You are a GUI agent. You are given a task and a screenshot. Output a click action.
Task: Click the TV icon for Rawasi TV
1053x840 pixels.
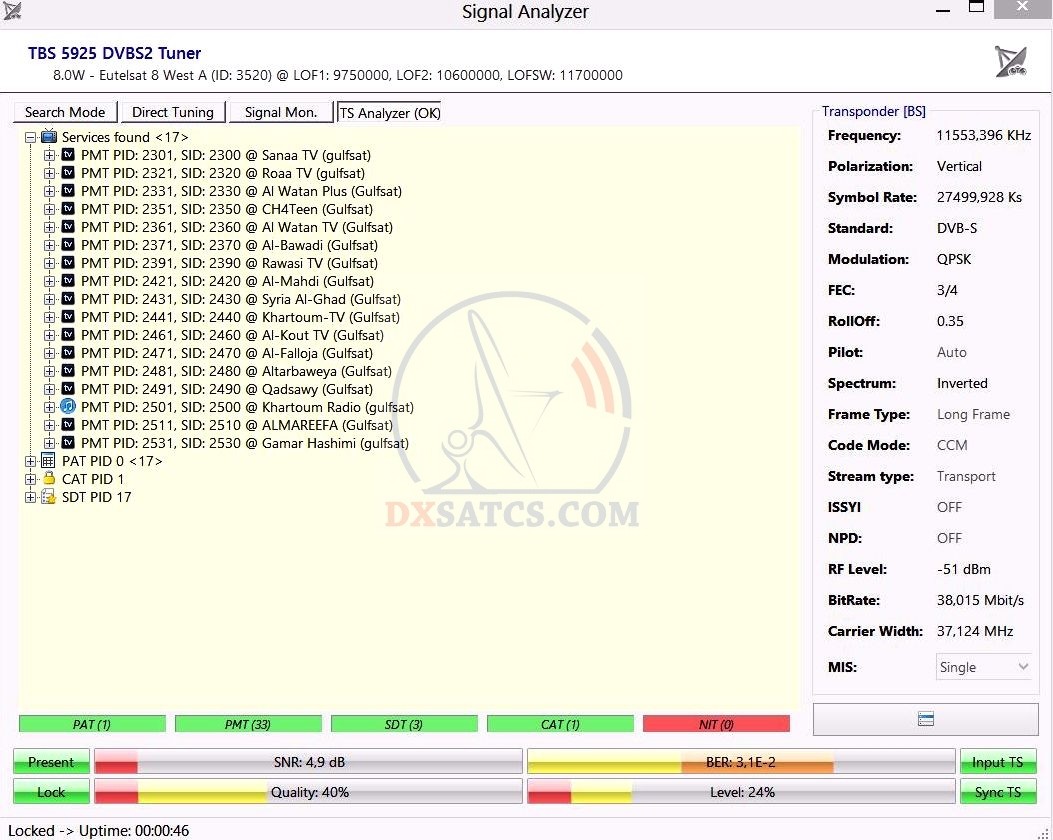(68, 263)
